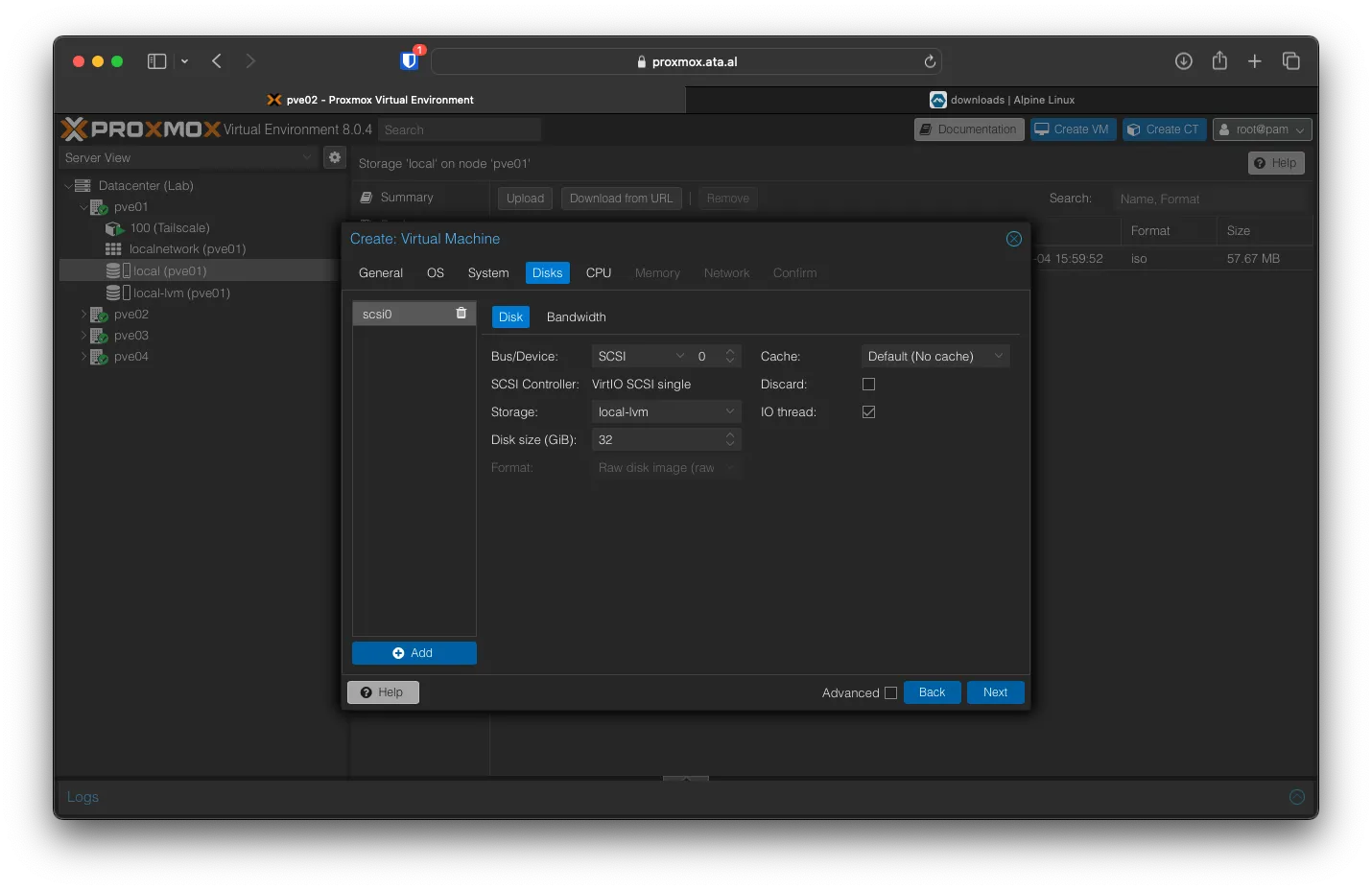Click the Next button
1372x890 pixels.
click(x=996, y=692)
